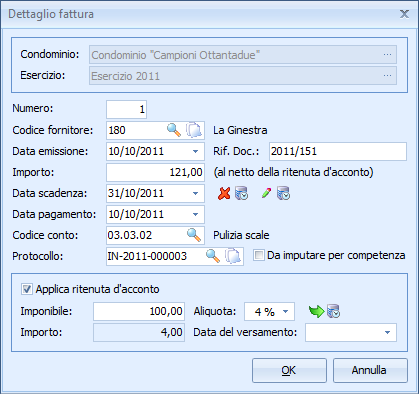Click copy documents icon beside Protocollo field

pyautogui.click(x=233, y=256)
